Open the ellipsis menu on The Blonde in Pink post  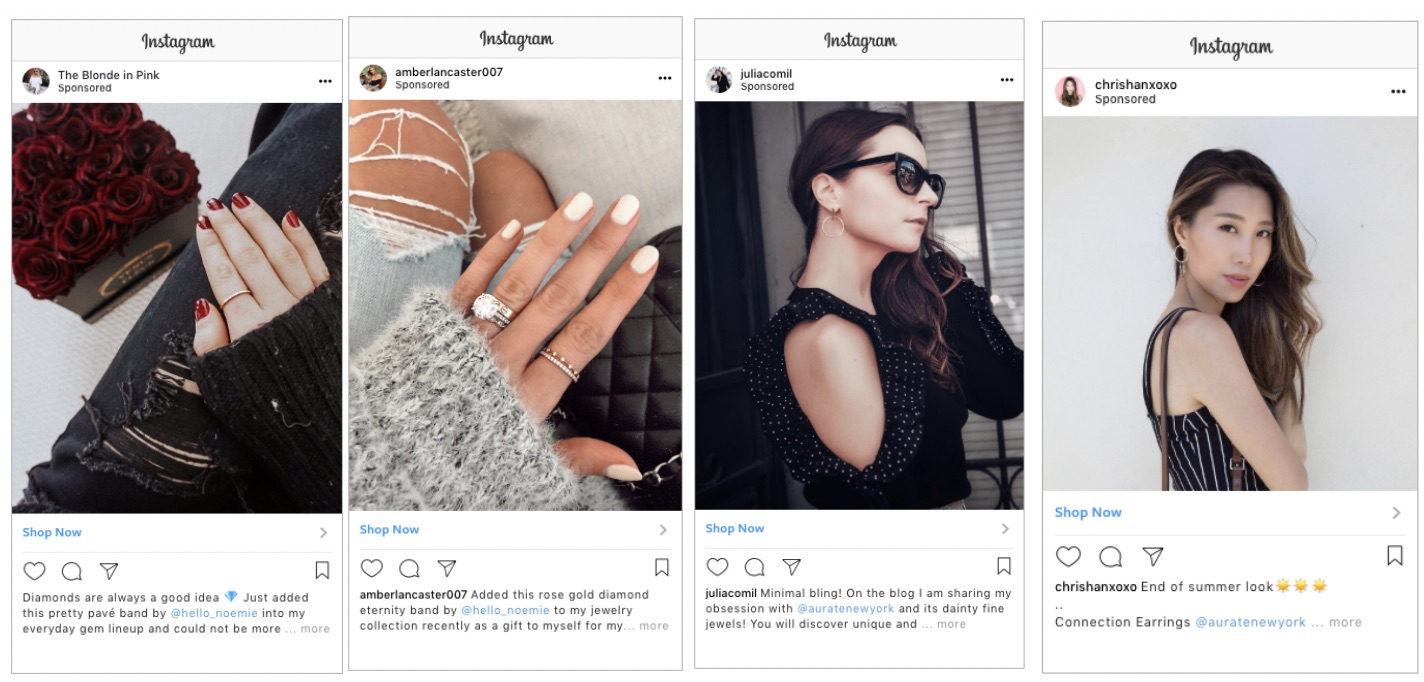point(325,81)
